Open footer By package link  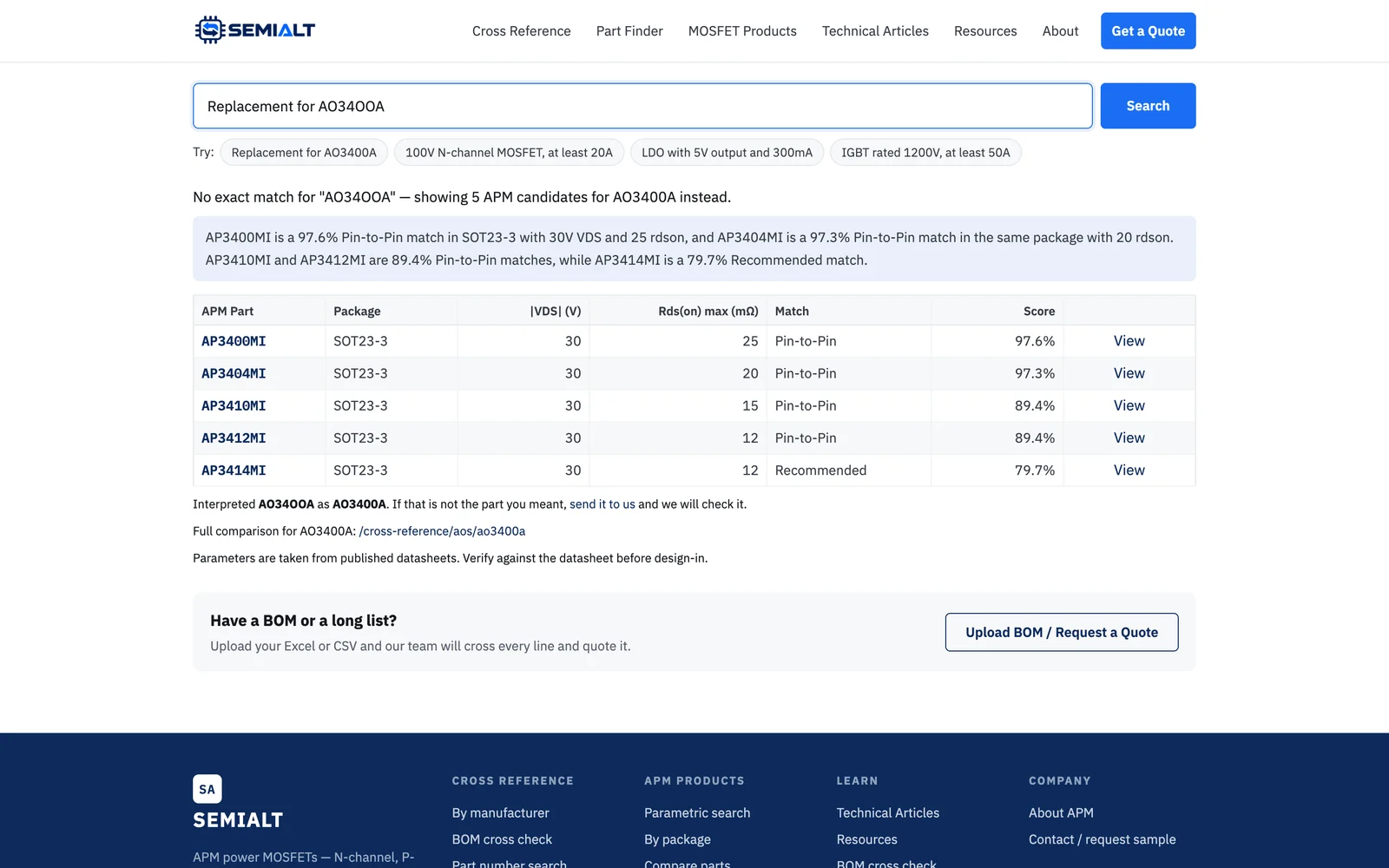tap(677, 840)
